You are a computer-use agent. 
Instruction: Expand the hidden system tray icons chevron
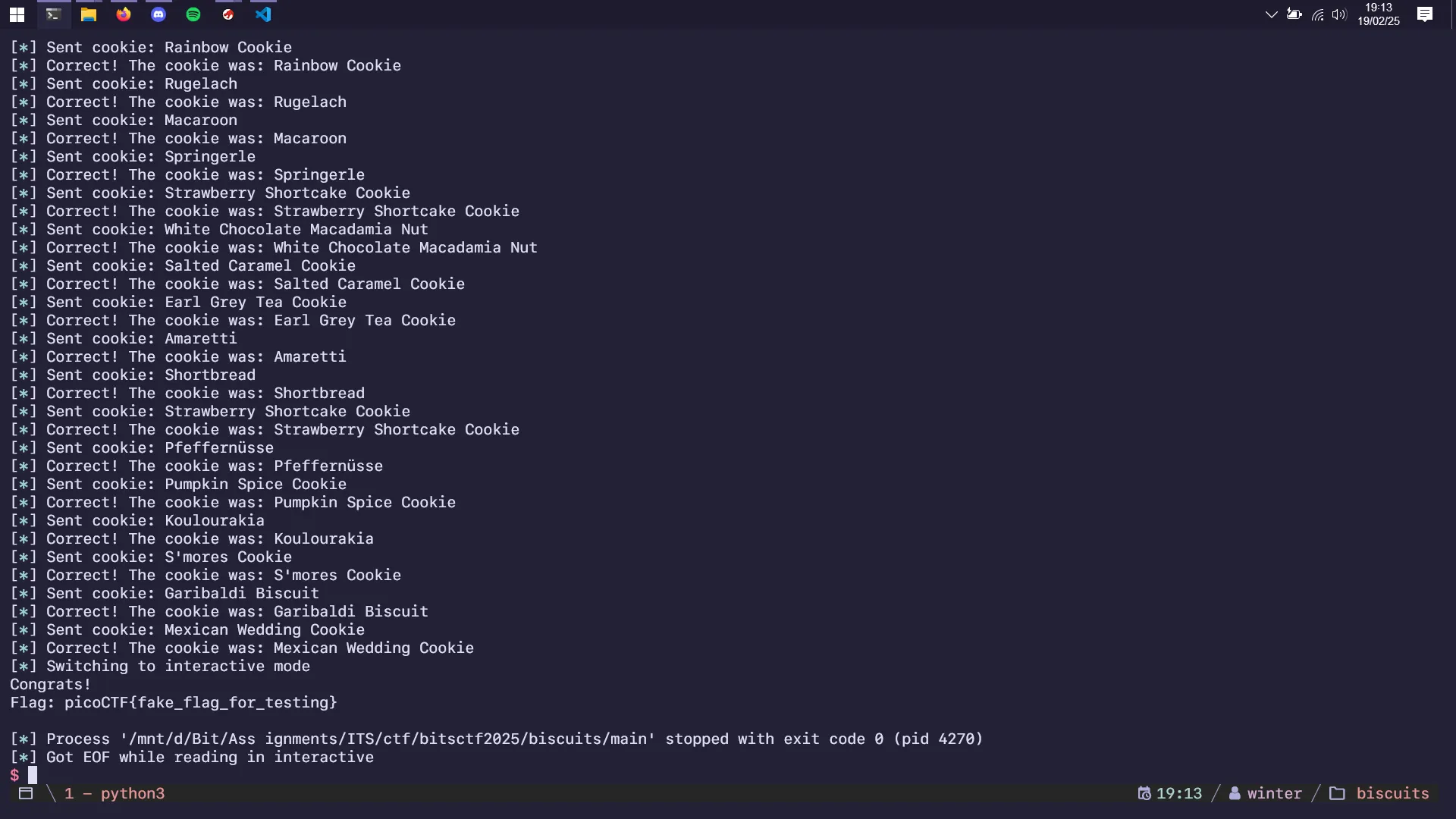[x=1272, y=14]
